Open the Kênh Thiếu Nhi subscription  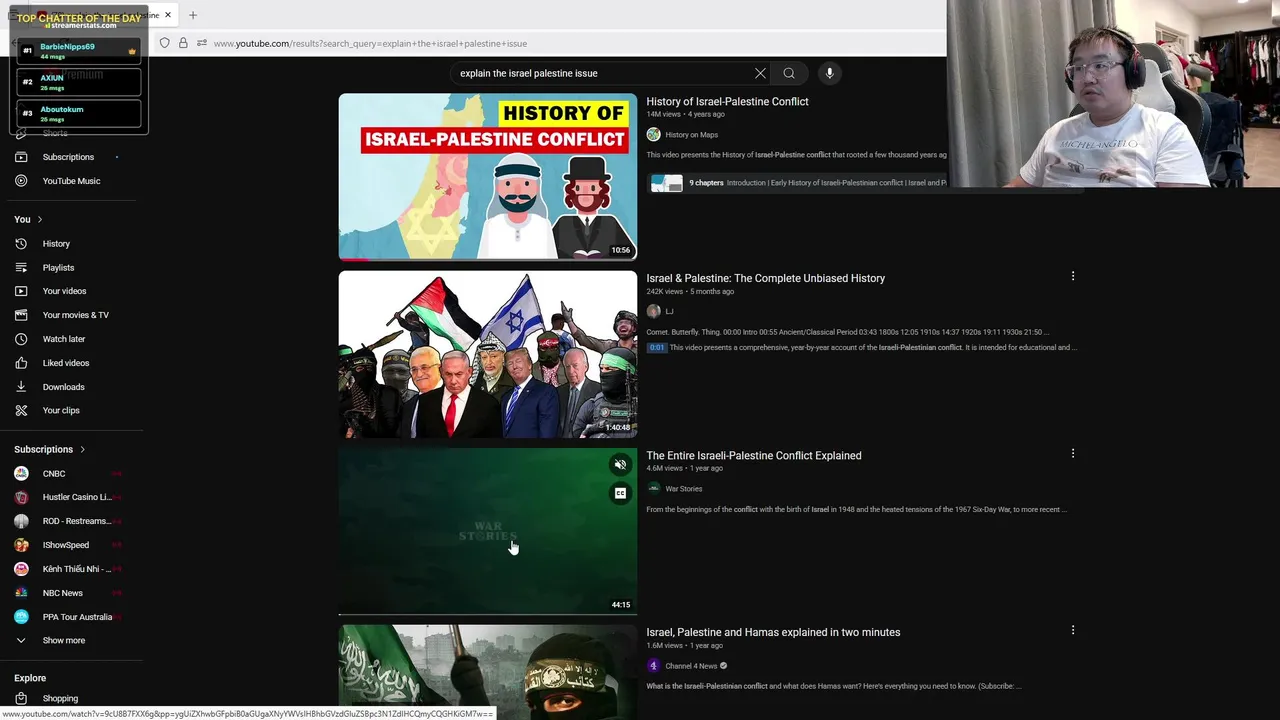click(76, 569)
